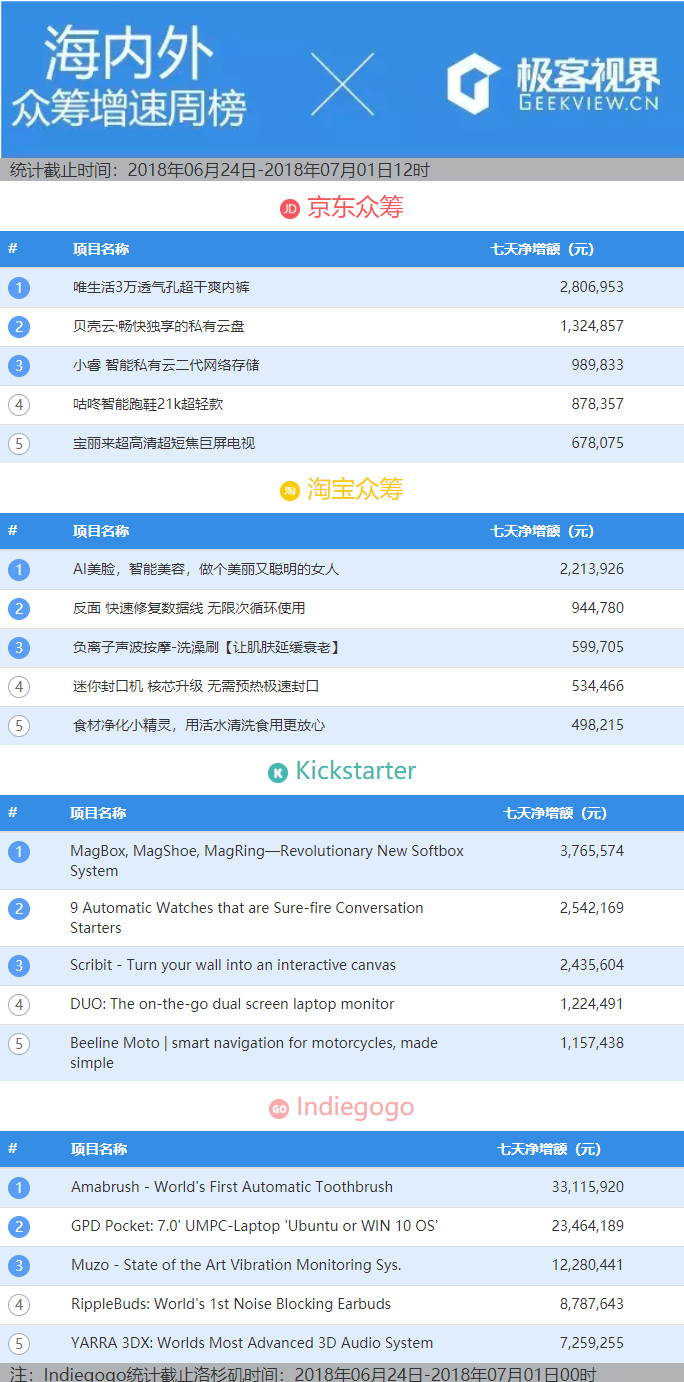This screenshot has height=1382, width=684.
Task: Click the rank 1 badge beside Amabrush
Action: click(19, 1188)
